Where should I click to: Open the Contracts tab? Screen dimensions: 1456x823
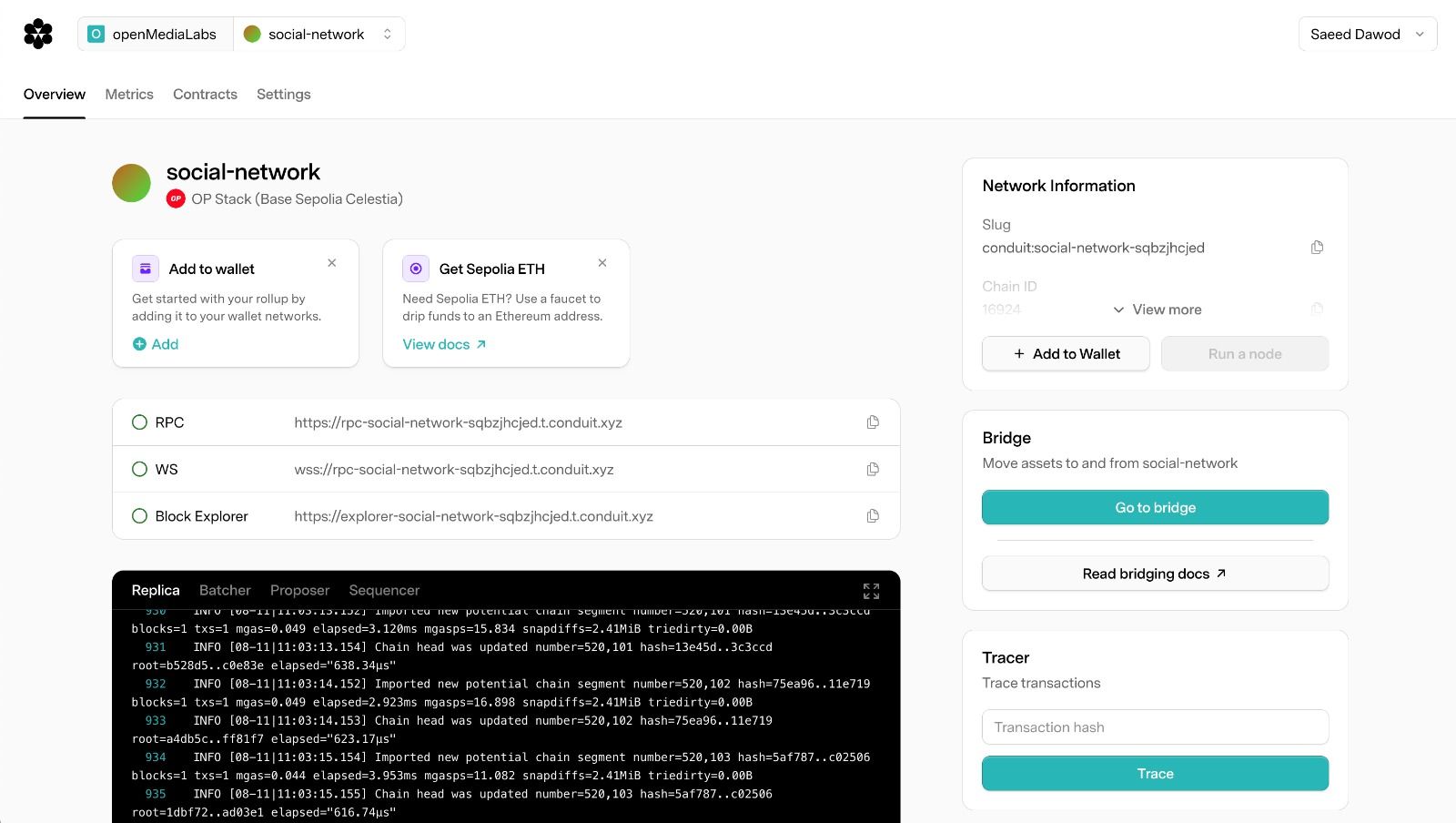pyautogui.click(x=205, y=94)
